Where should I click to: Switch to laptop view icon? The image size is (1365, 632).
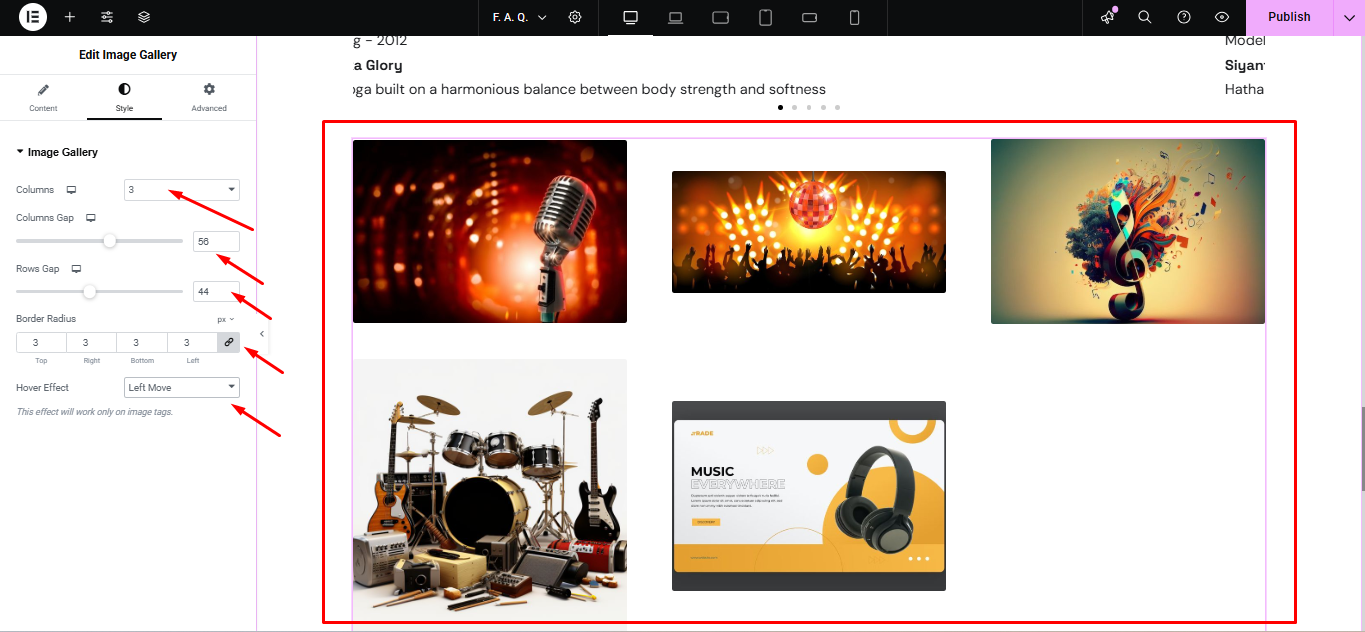pos(675,17)
